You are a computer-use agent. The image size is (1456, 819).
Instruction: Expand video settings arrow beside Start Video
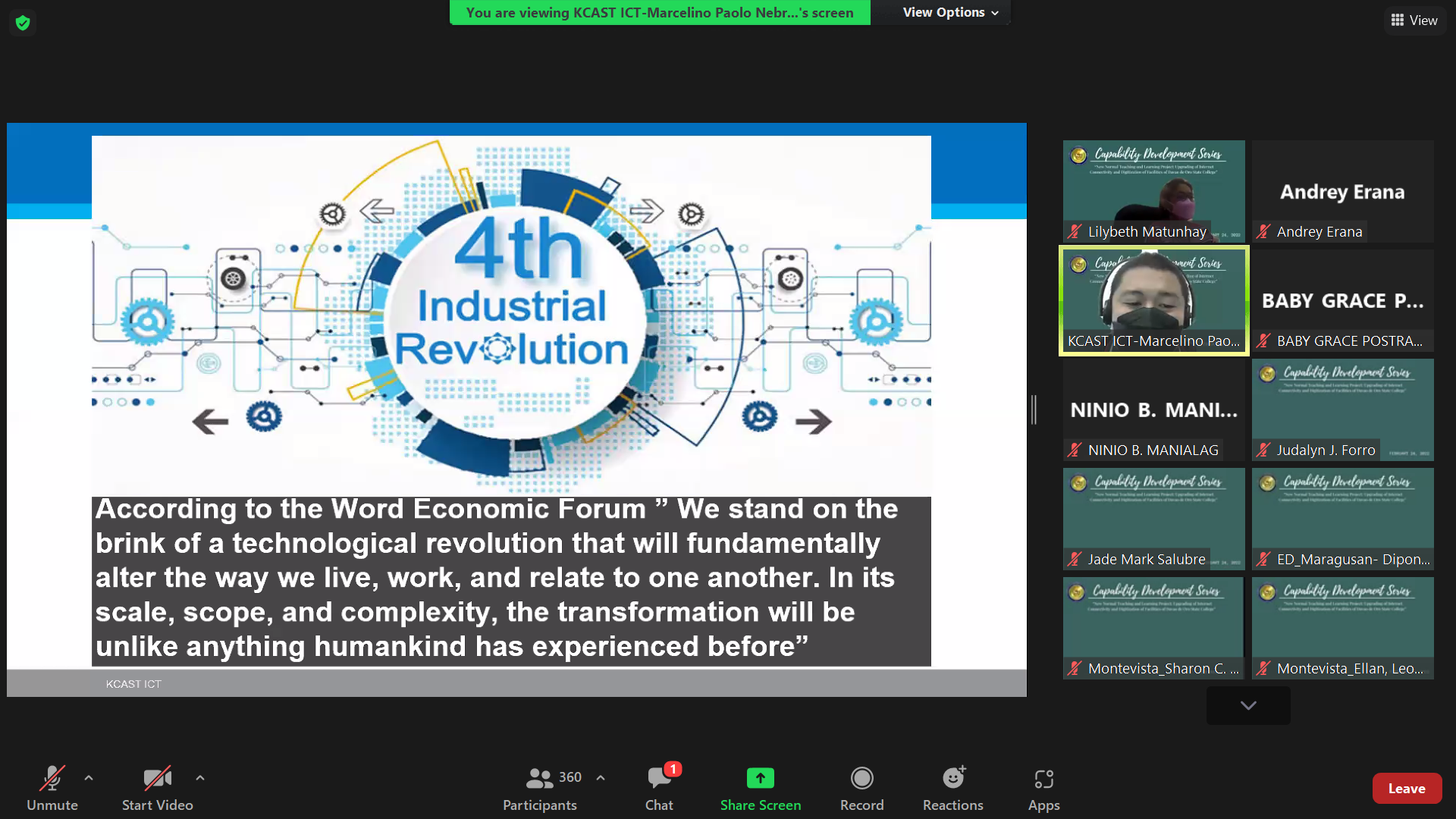pyautogui.click(x=199, y=778)
